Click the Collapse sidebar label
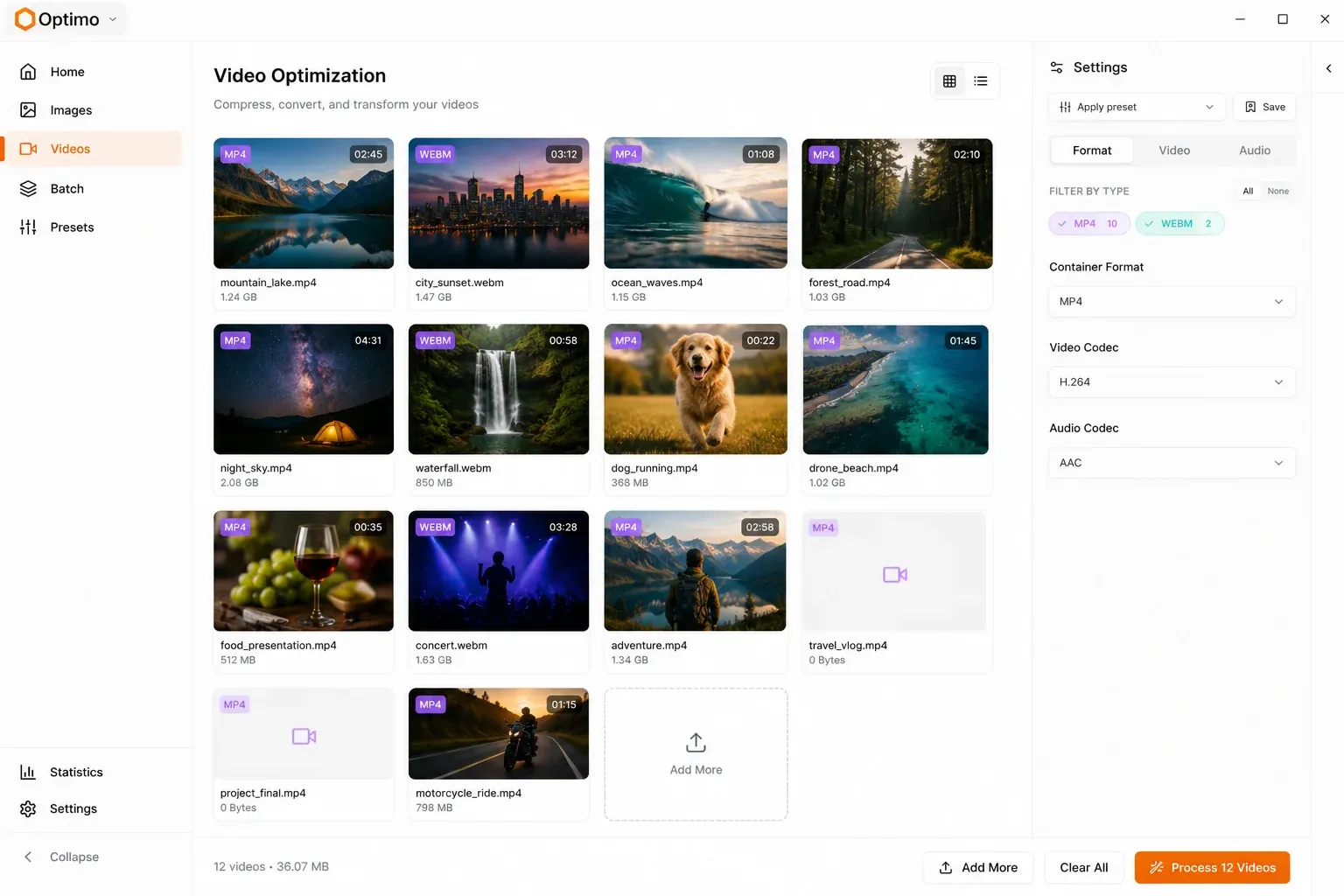The height and width of the screenshot is (896, 1344). (x=74, y=857)
